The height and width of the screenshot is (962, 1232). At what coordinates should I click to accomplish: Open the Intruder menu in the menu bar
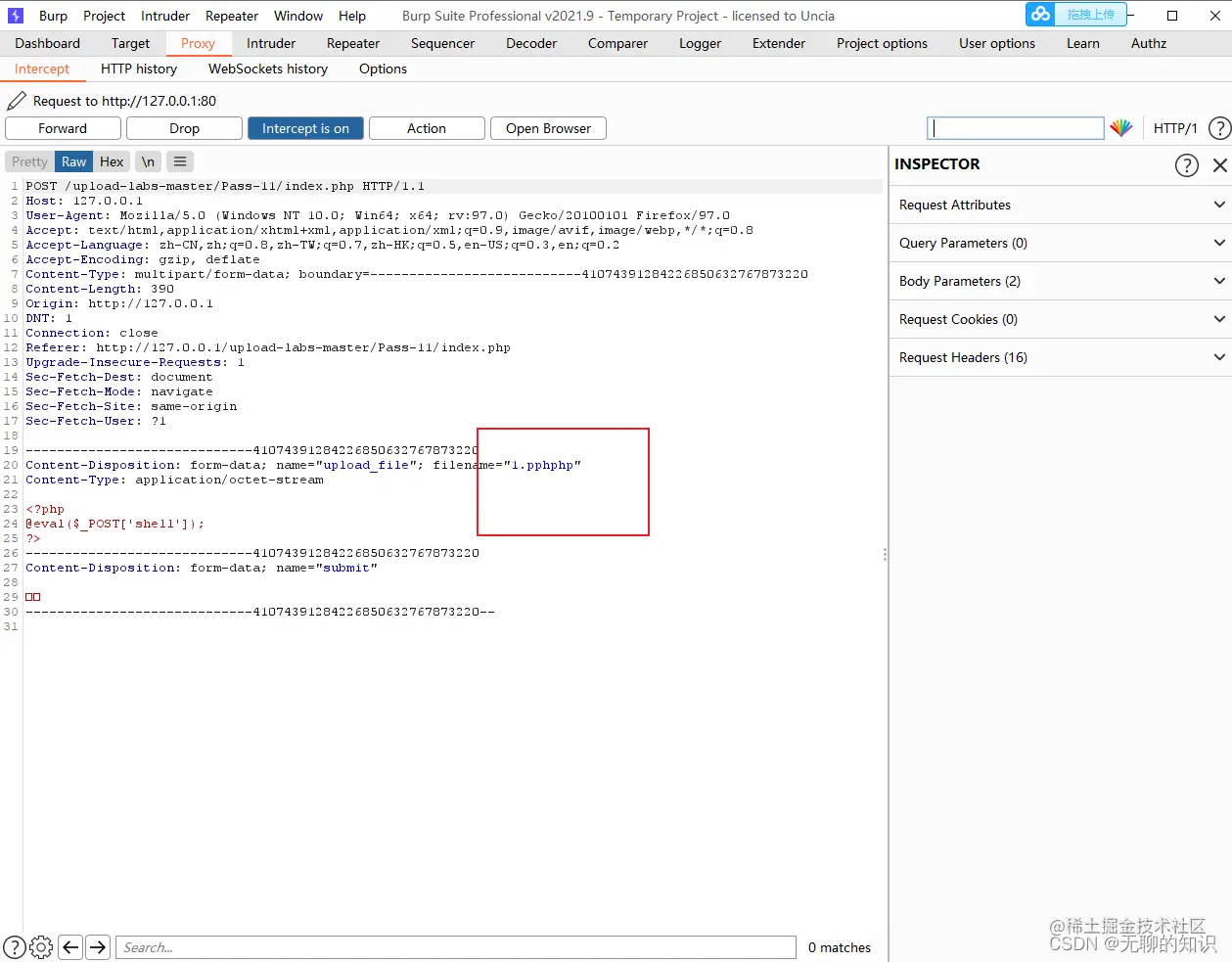[x=165, y=16]
